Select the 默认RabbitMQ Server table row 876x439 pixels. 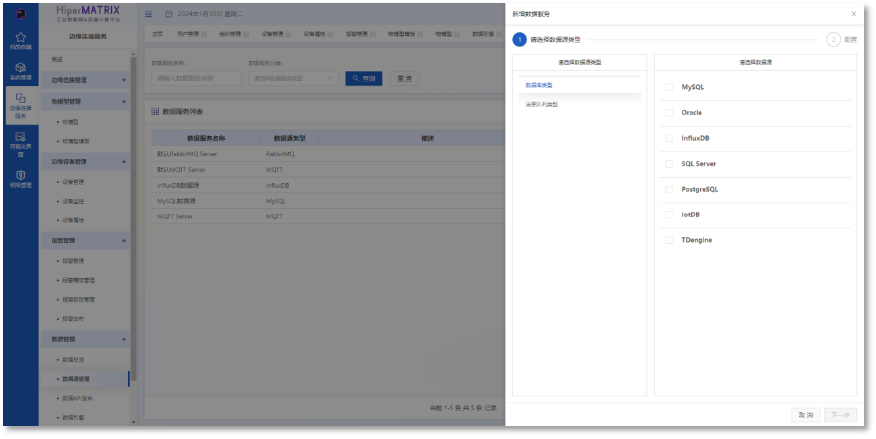pos(328,154)
